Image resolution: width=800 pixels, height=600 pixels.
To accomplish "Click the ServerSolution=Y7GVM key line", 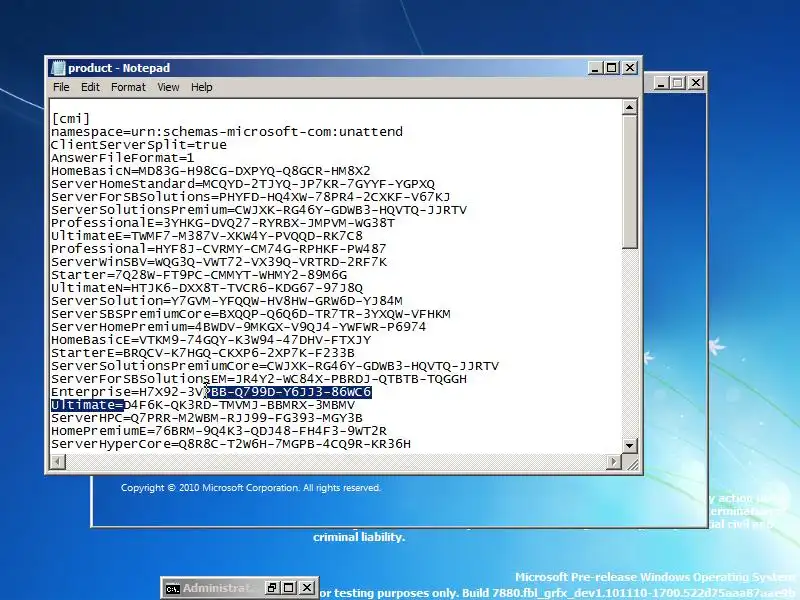I will [x=227, y=301].
